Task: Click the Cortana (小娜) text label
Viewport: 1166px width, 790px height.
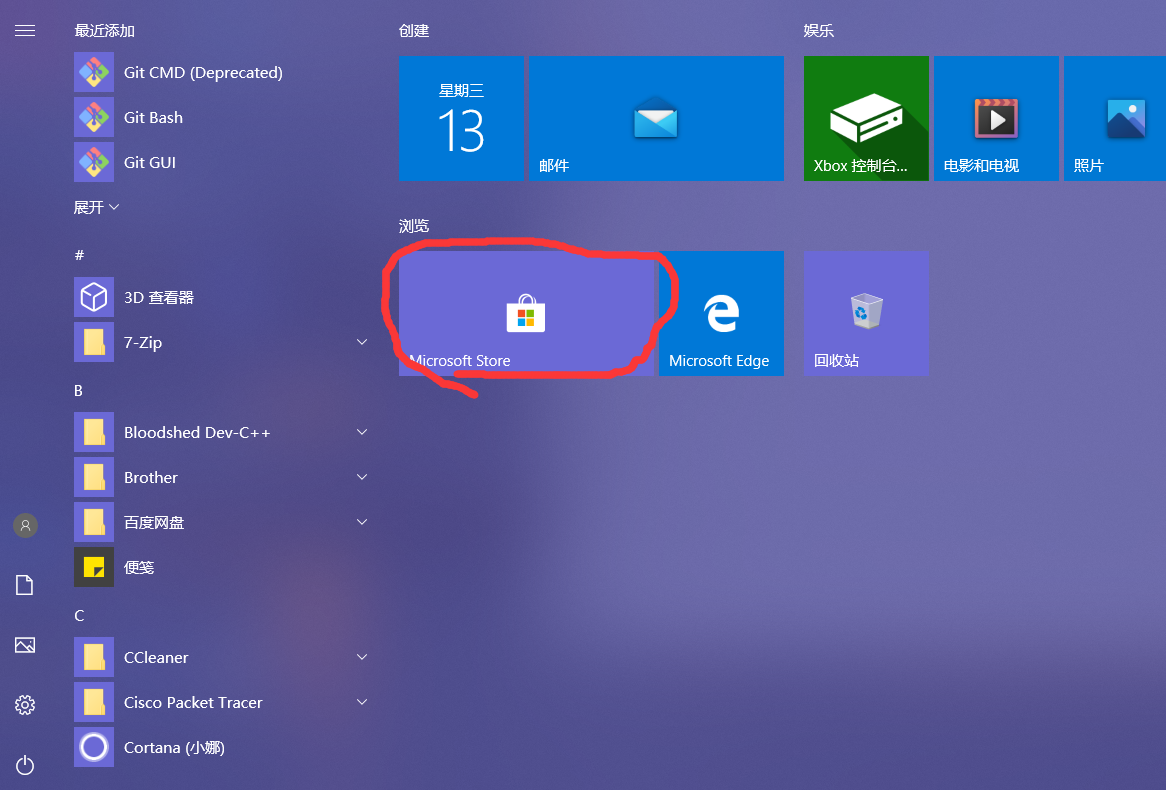Action: (174, 748)
